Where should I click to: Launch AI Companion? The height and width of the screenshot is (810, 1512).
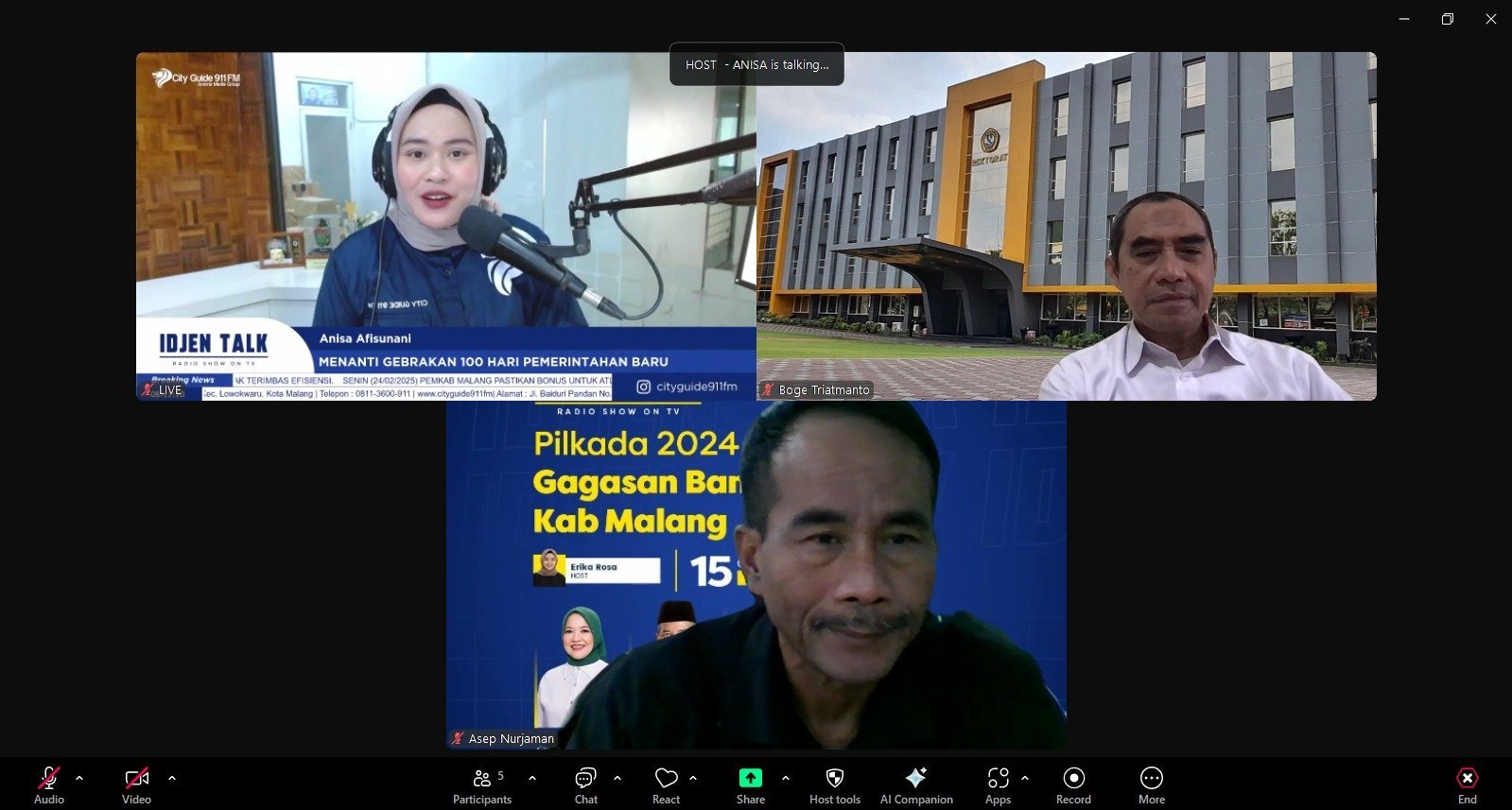tap(915, 784)
